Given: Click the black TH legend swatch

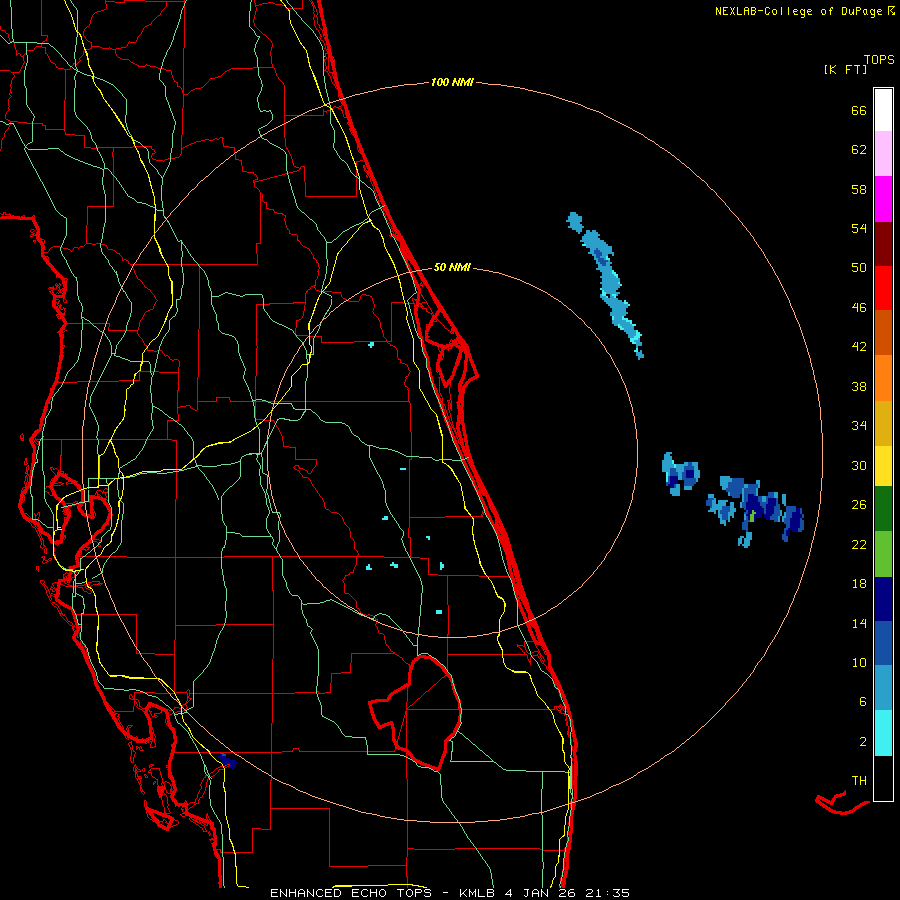Looking at the screenshot, I should [883, 778].
